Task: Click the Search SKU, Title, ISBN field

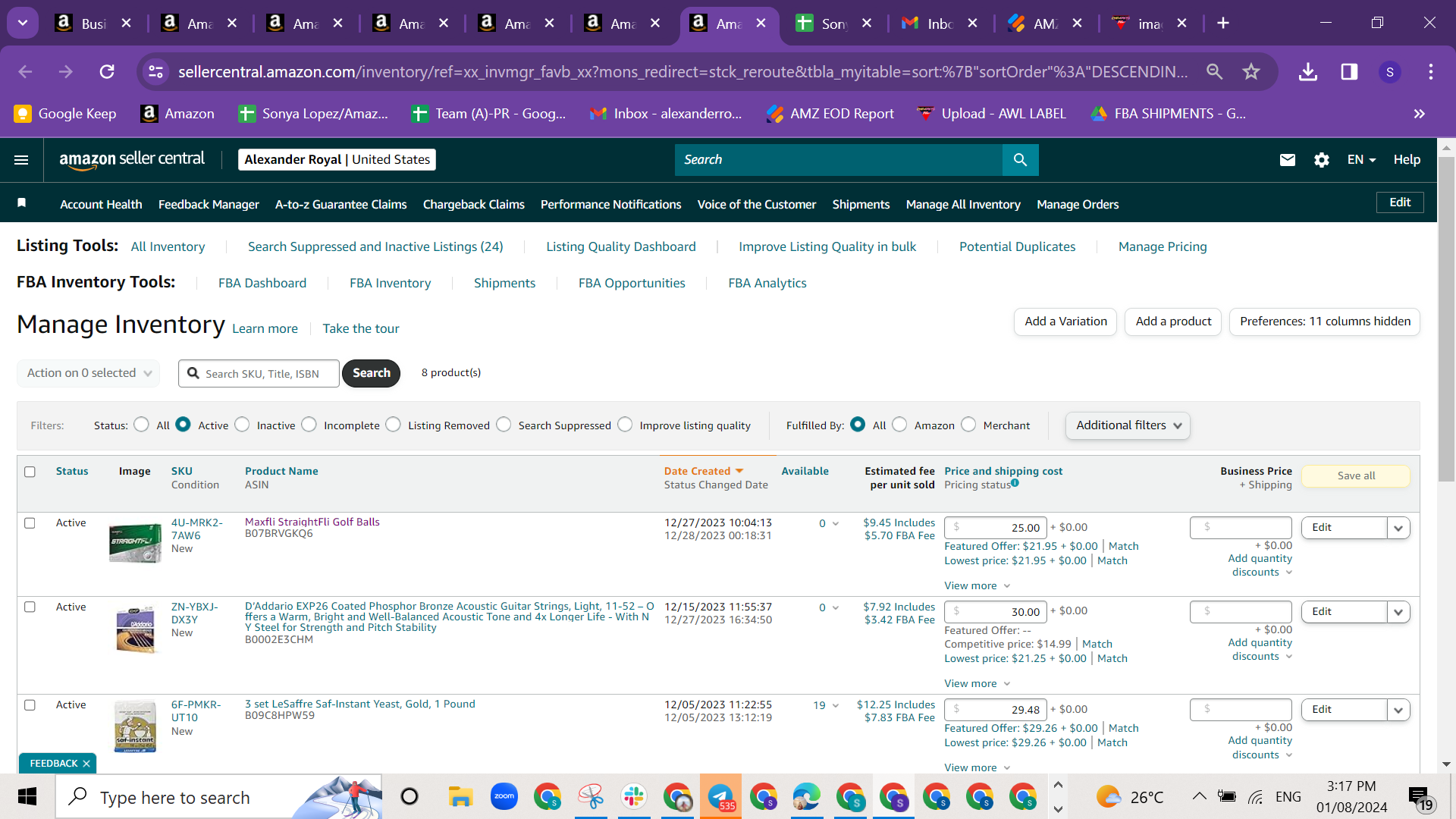Action: pos(259,374)
